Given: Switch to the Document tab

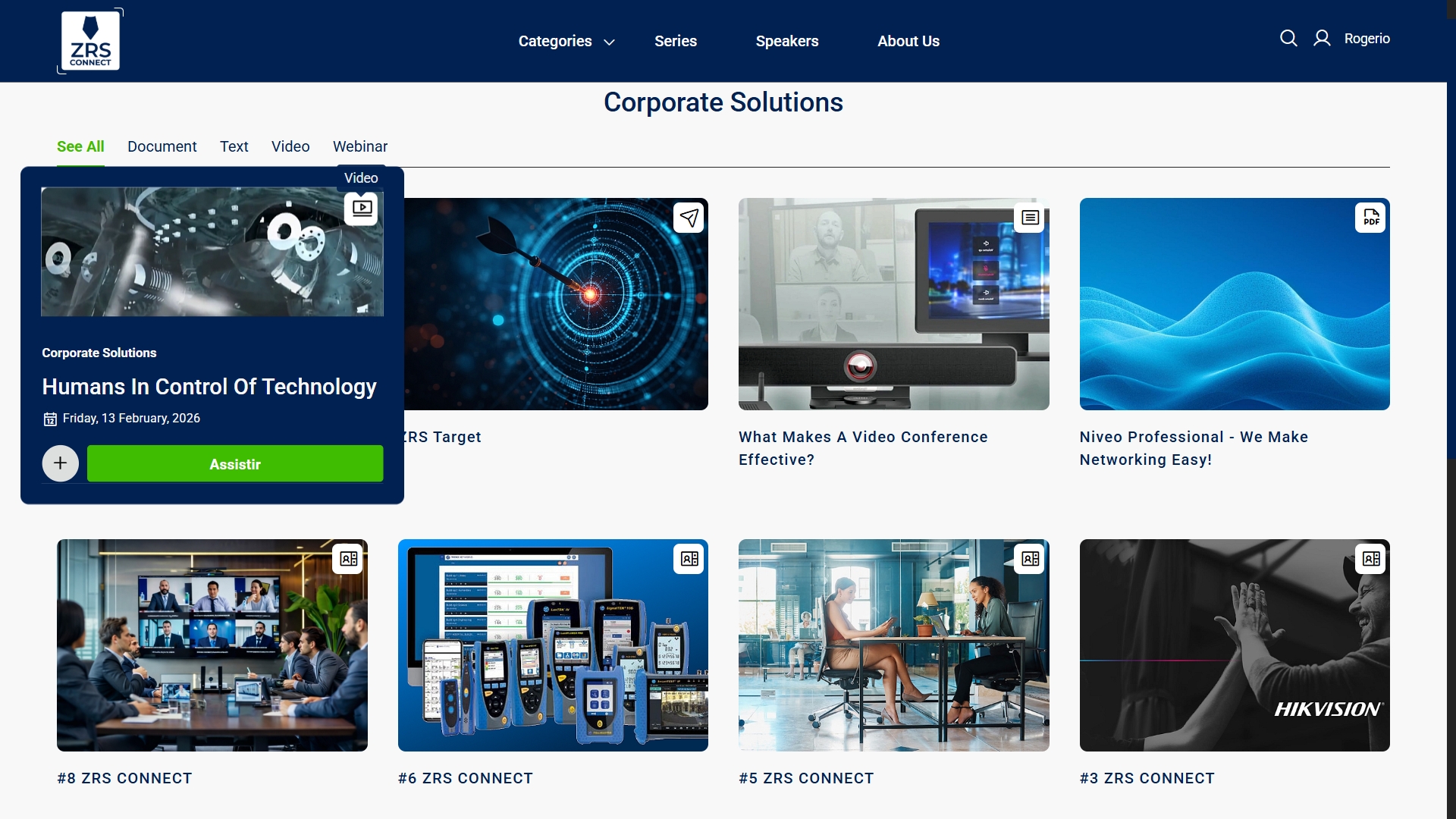Looking at the screenshot, I should (162, 146).
